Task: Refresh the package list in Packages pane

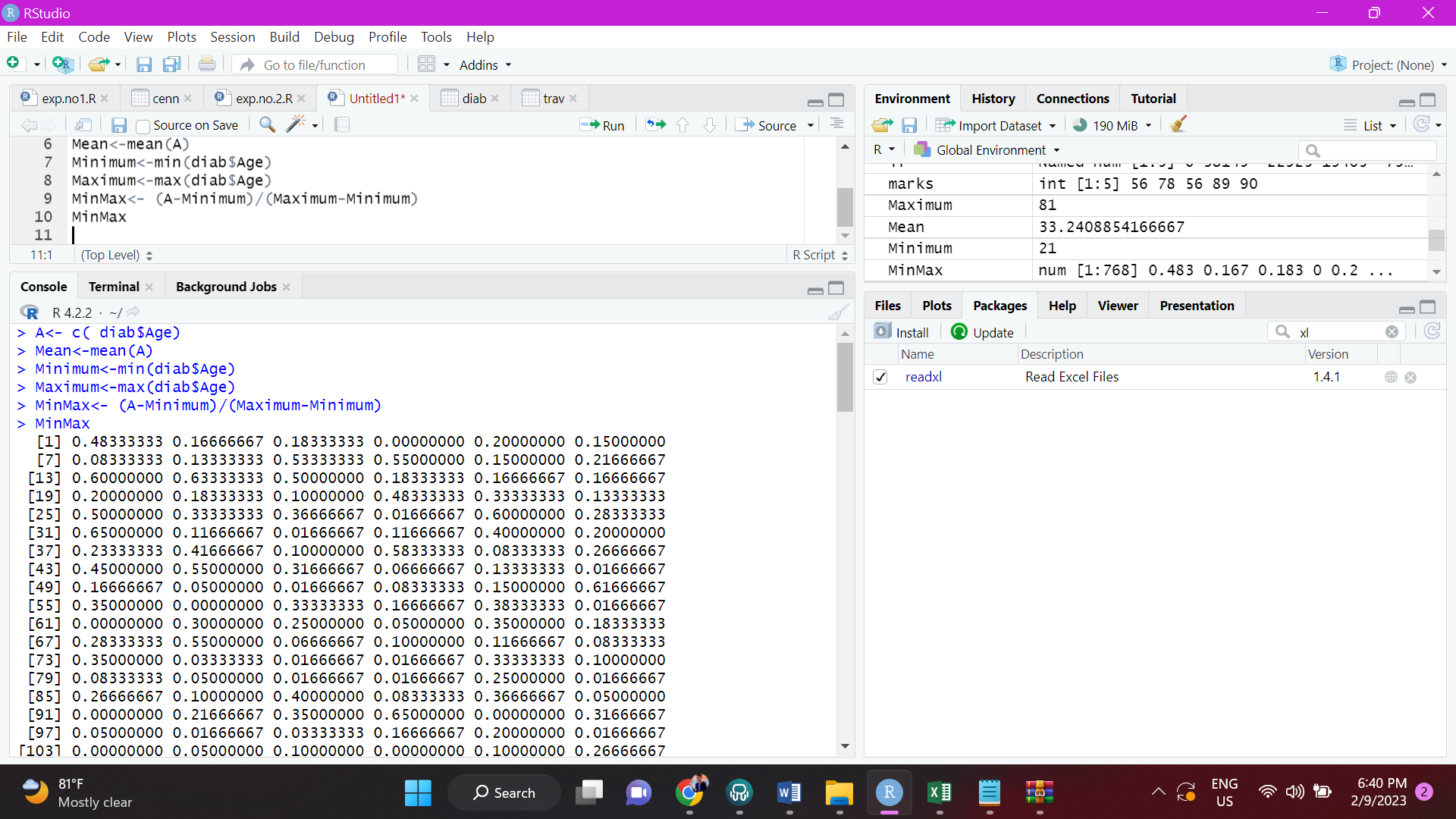Action: (x=1432, y=331)
